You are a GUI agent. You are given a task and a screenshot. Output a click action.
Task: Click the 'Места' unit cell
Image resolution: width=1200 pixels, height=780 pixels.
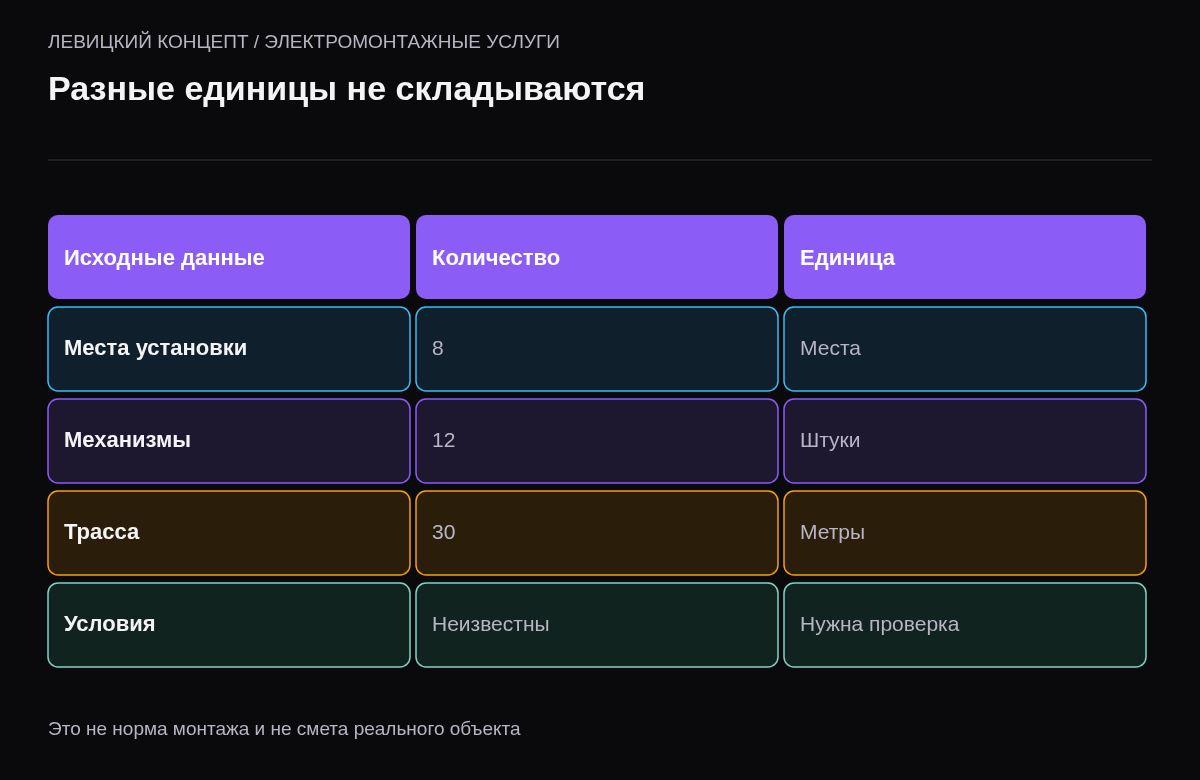(x=965, y=349)
